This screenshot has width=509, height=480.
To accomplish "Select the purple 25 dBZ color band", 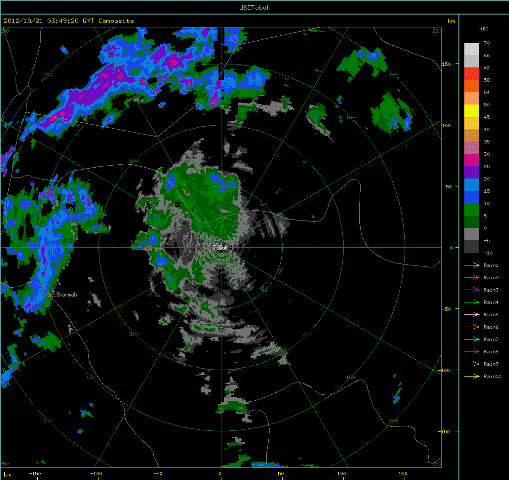I will [471, 172].
